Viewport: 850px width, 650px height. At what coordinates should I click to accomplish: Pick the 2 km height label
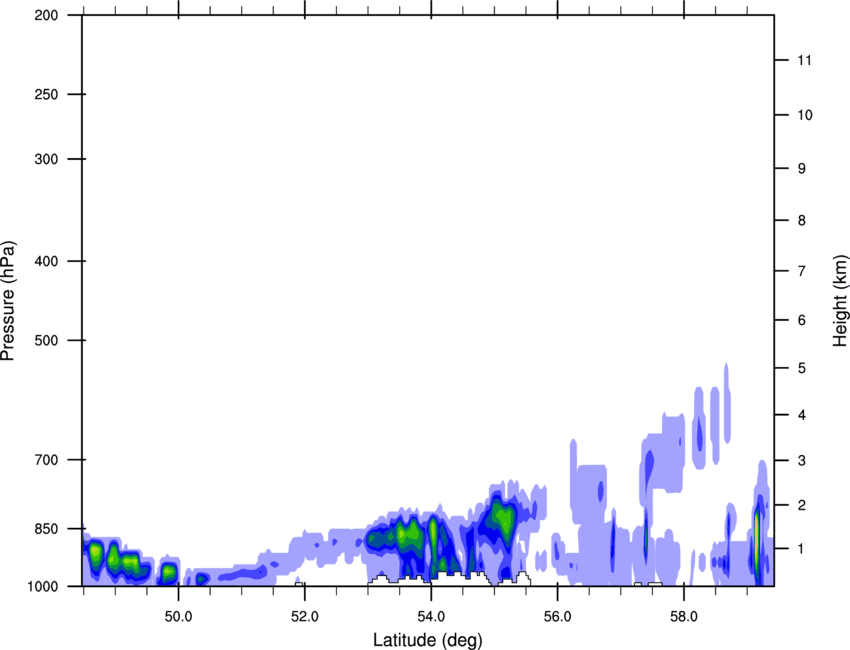click(802, 505)
